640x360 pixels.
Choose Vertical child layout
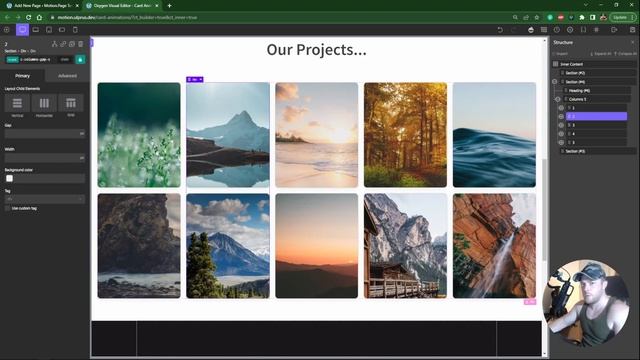pos(17,103)
